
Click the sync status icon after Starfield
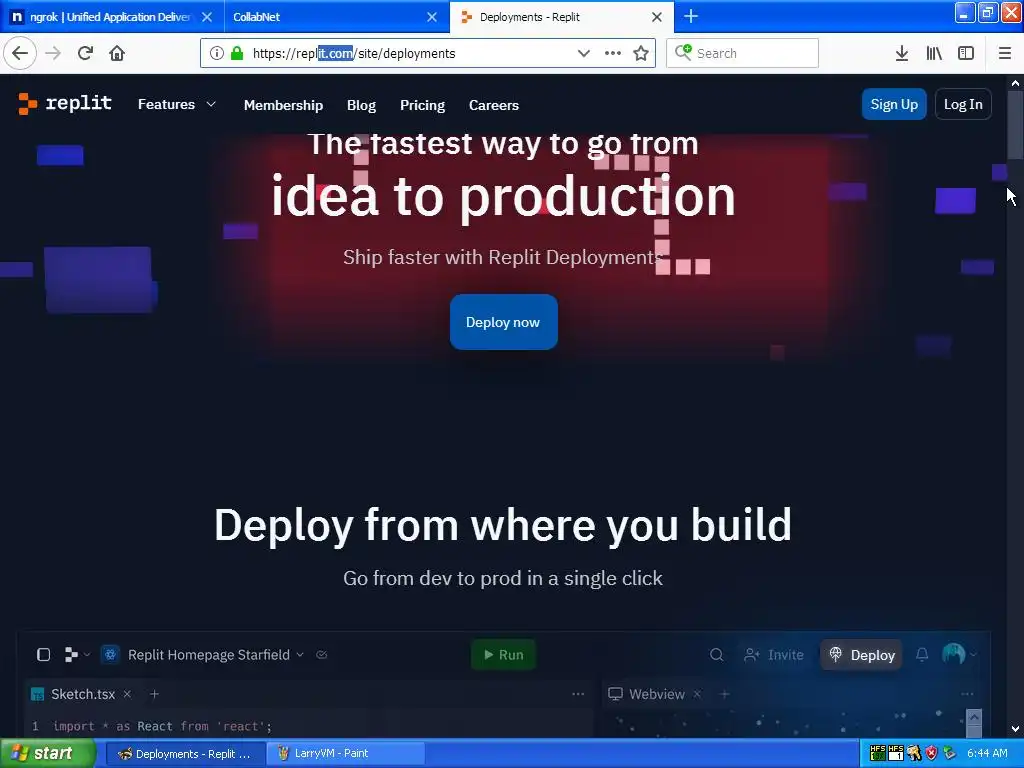click(321, 654)
